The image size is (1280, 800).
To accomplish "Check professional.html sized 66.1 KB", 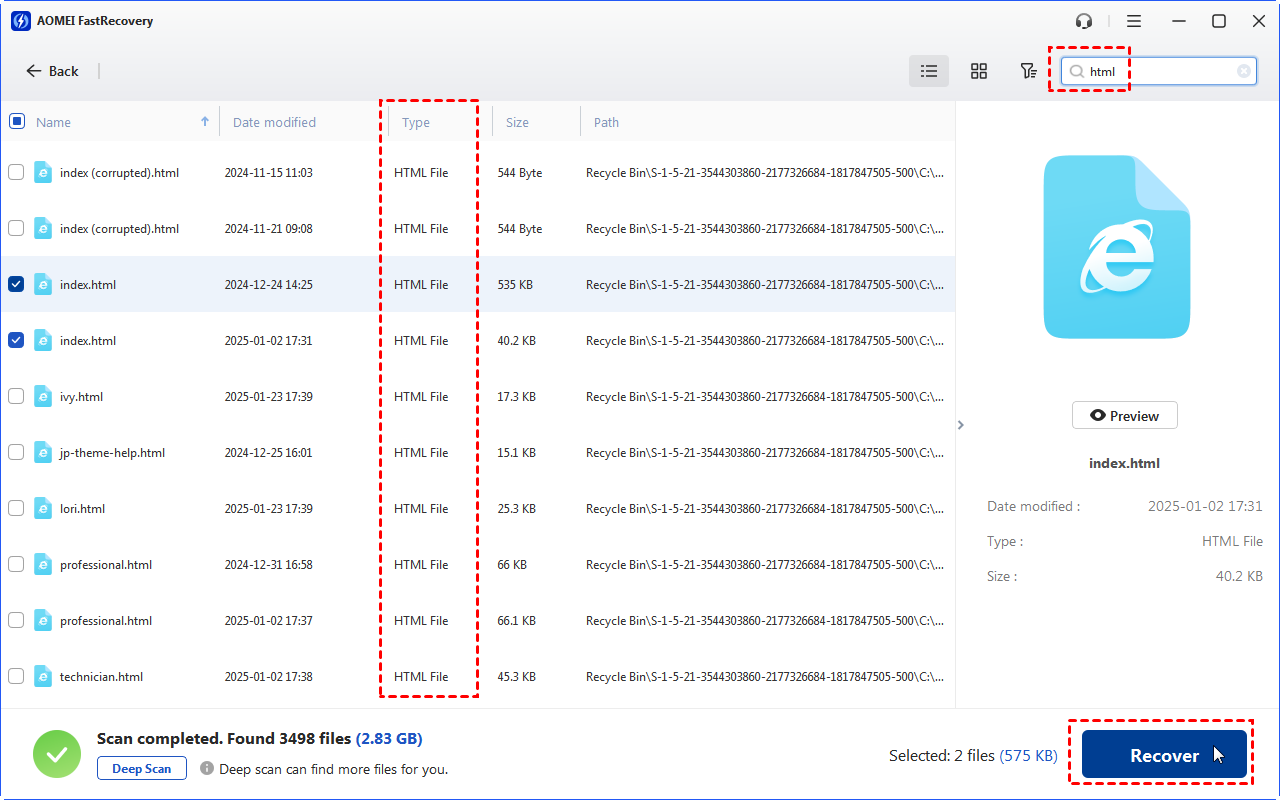I will (16, 620).
